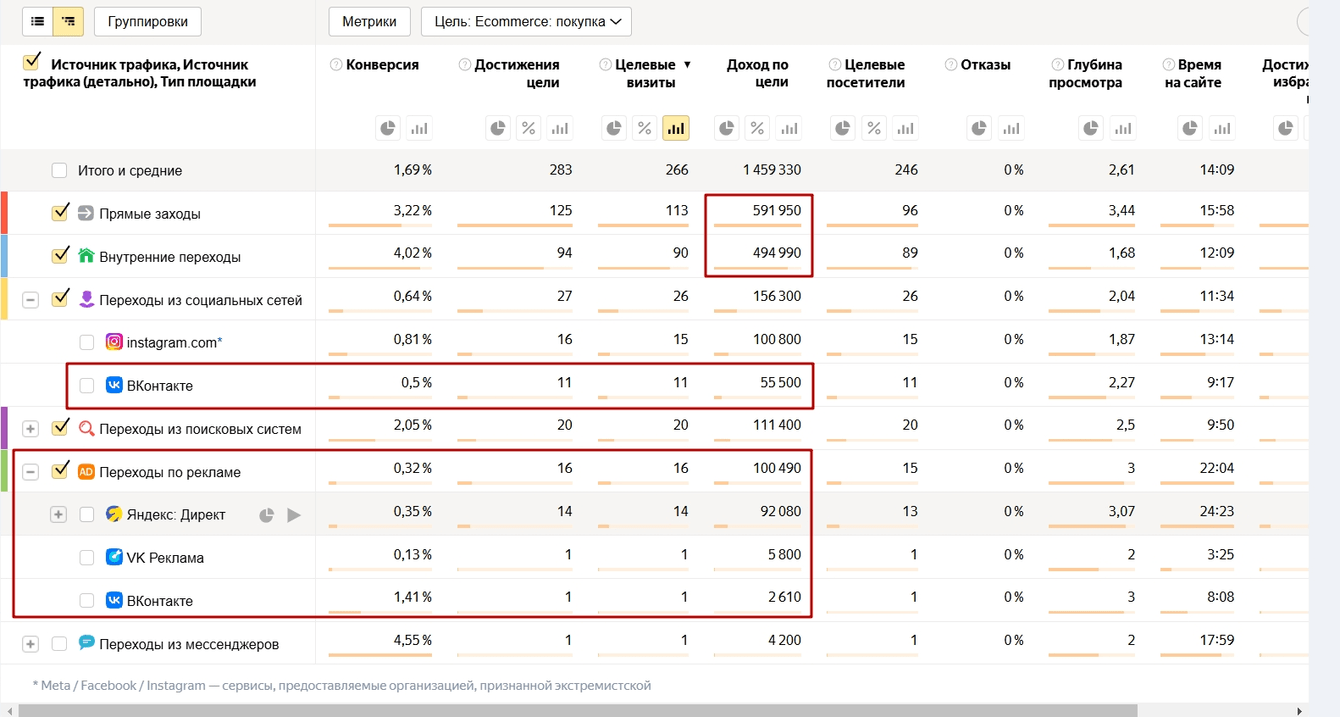The image size is (1340, 717).
Task: Check the instagram.com row checkbox
Action: pyautogui.click(x=87, y=342)
